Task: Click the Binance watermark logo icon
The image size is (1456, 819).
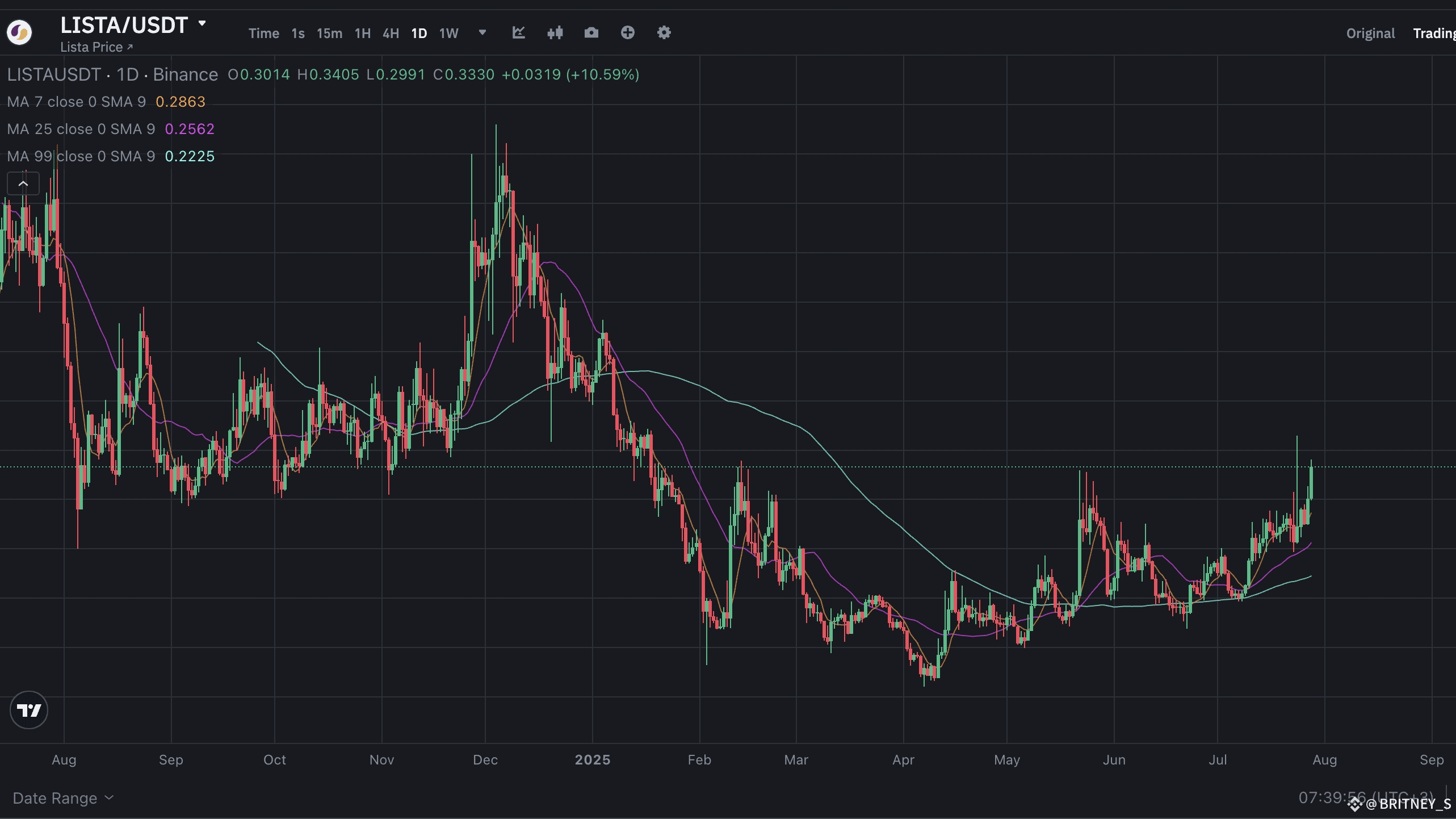Action: pyautogui.click(x=1356, y=804)
